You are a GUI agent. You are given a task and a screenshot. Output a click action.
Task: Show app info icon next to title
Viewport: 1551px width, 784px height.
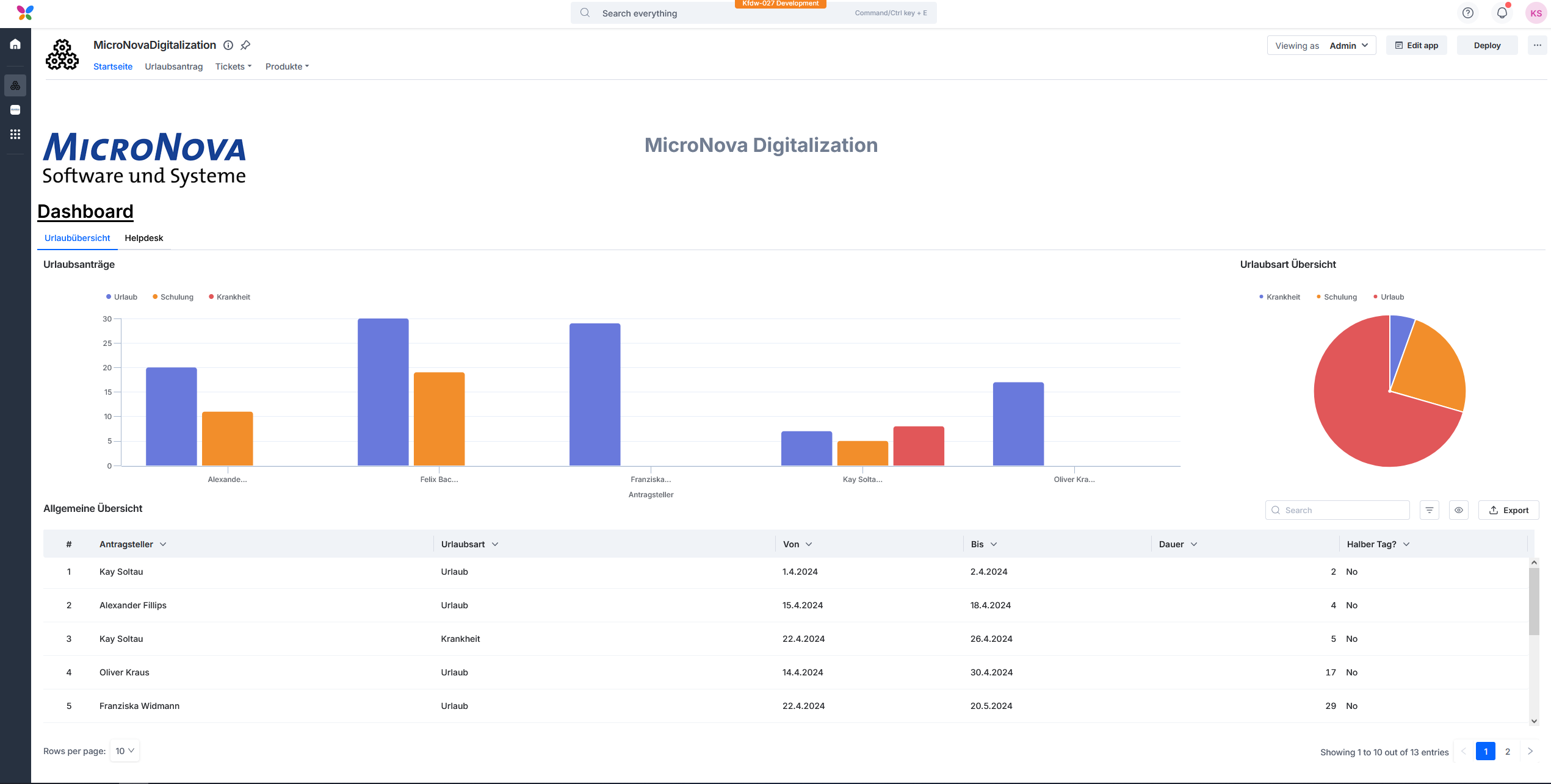[228, 45]
